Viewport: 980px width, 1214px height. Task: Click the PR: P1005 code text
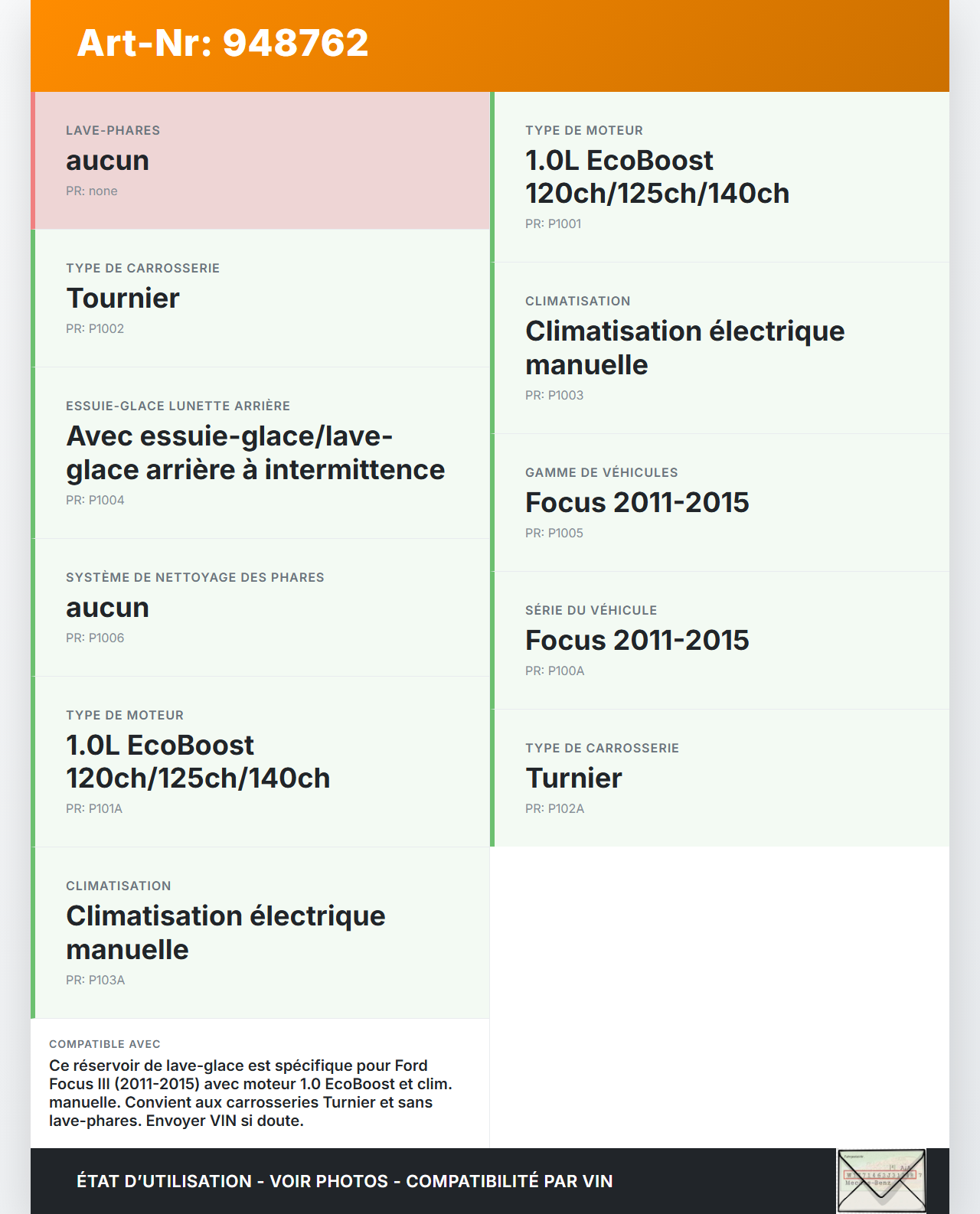click(x=554, y=533)
